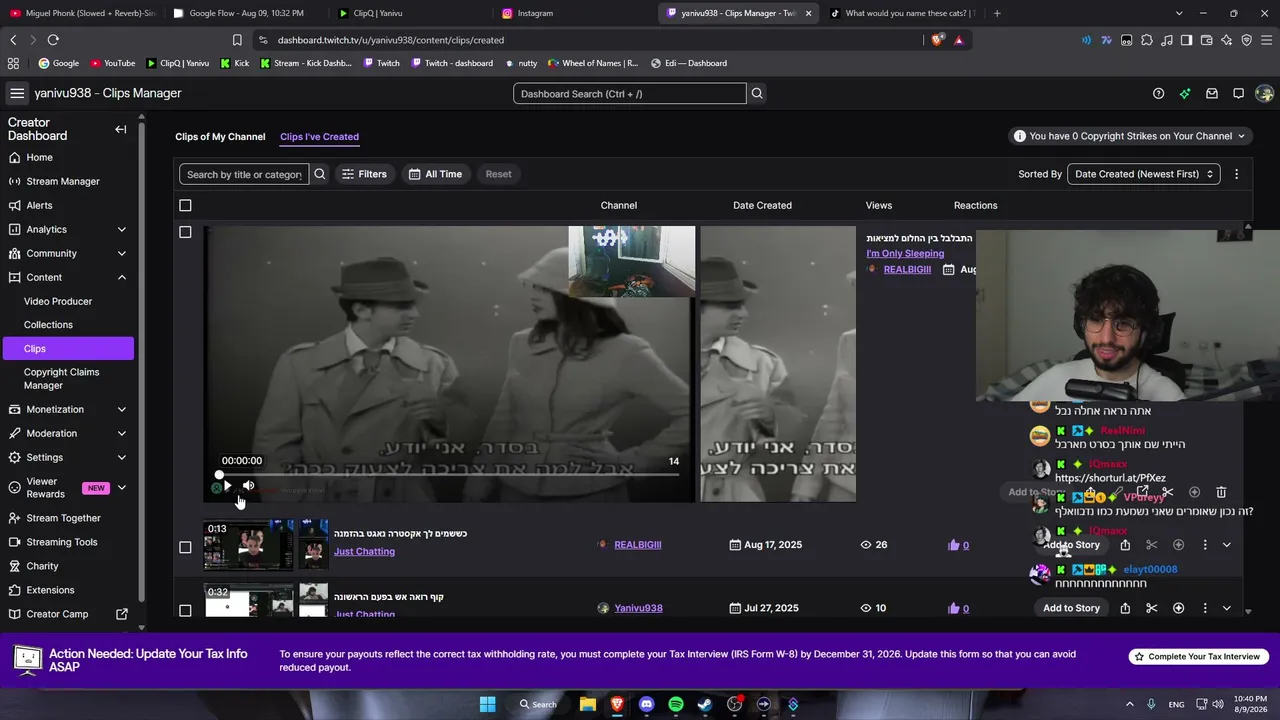Open the I'm Only Sleeping category link
Screen dimensions: 1280x720
click(905, 253)
